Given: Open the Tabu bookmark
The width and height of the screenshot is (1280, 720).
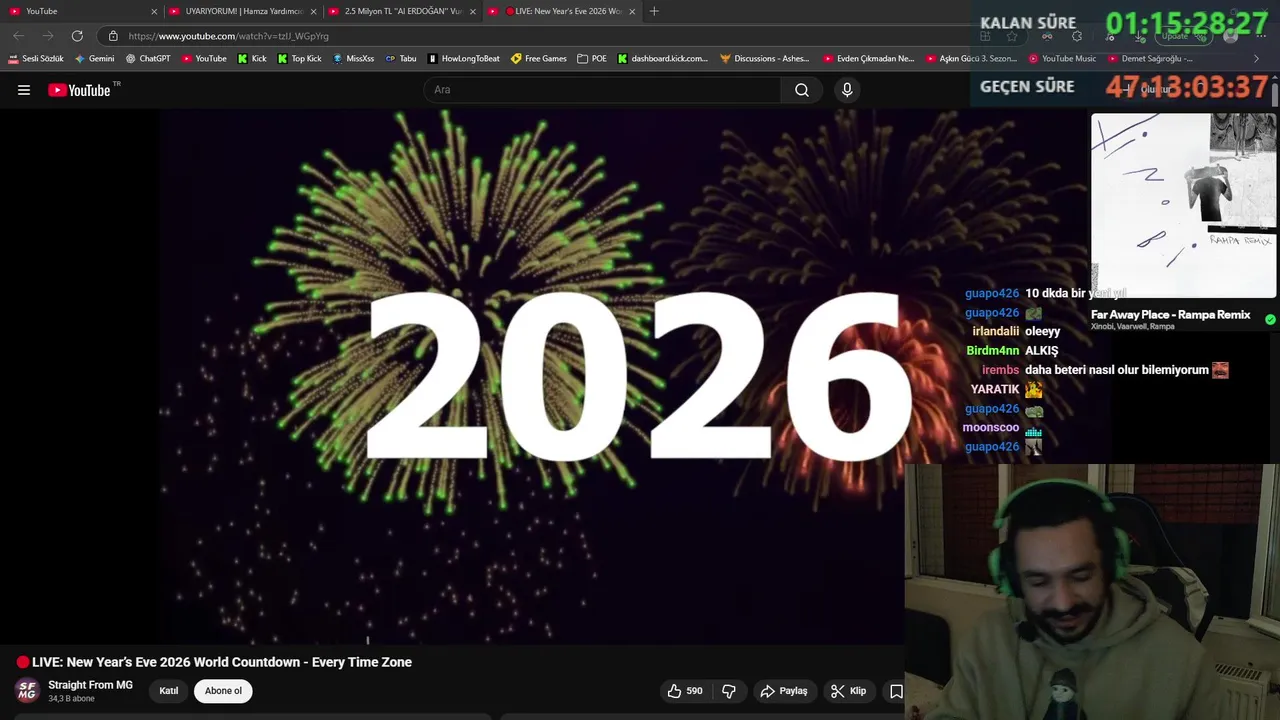Looking at the screenshot, I should click(x=401, y=59).
